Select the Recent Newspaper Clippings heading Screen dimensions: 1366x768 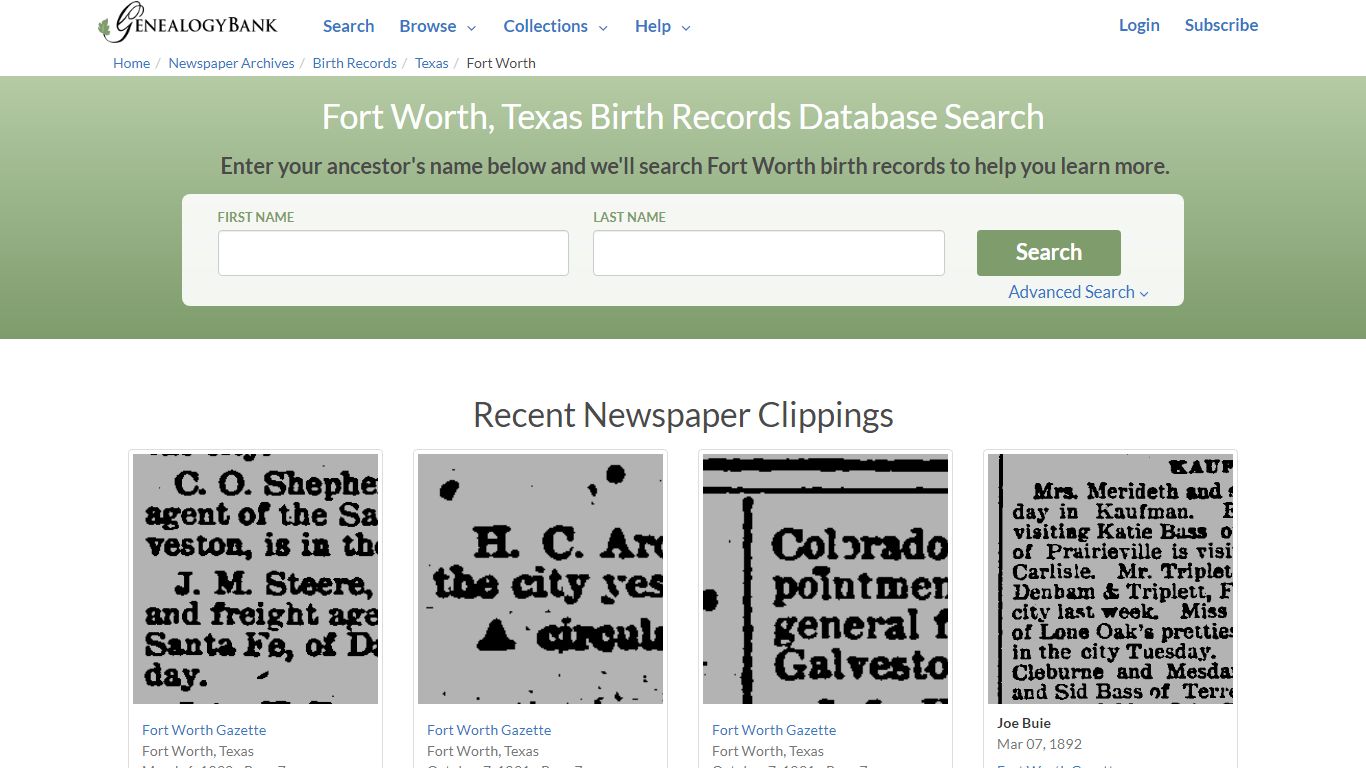tap(683, 415)
